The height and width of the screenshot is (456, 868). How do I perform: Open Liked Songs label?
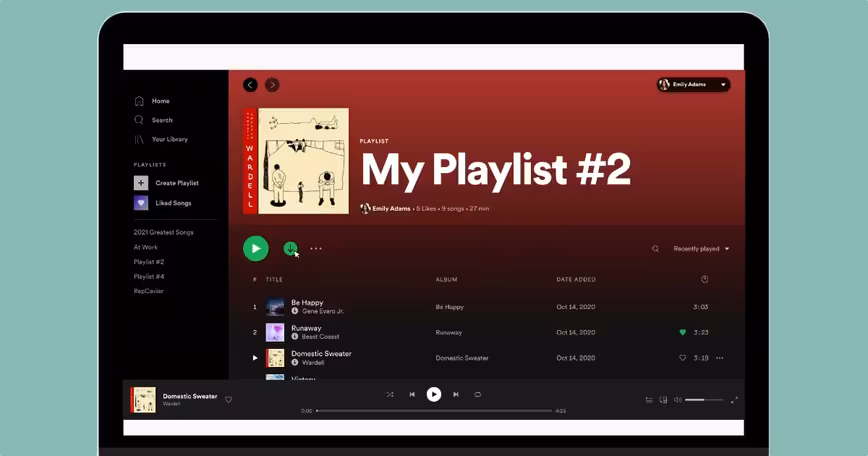click(173, 203)
